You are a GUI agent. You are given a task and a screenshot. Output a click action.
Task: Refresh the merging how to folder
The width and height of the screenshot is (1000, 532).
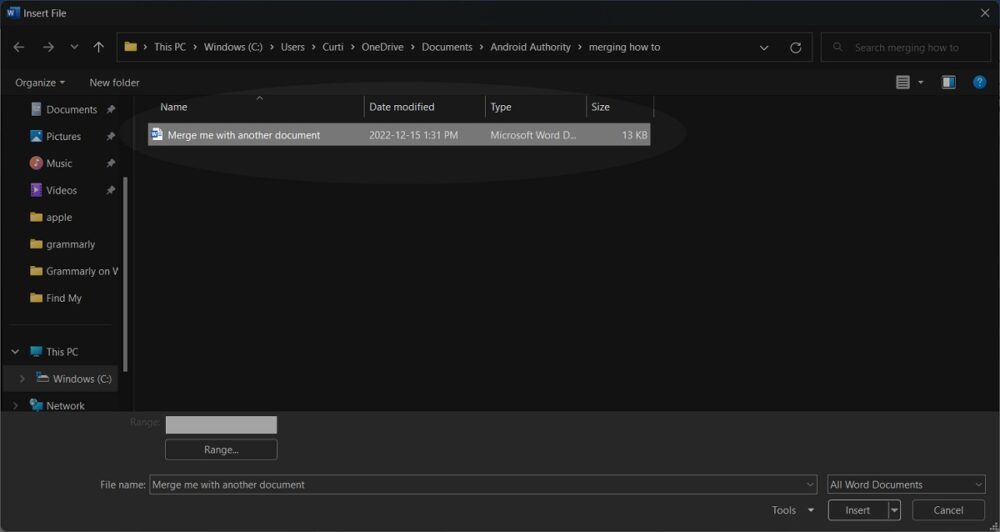pyautogui.click(x=795, y=47)
